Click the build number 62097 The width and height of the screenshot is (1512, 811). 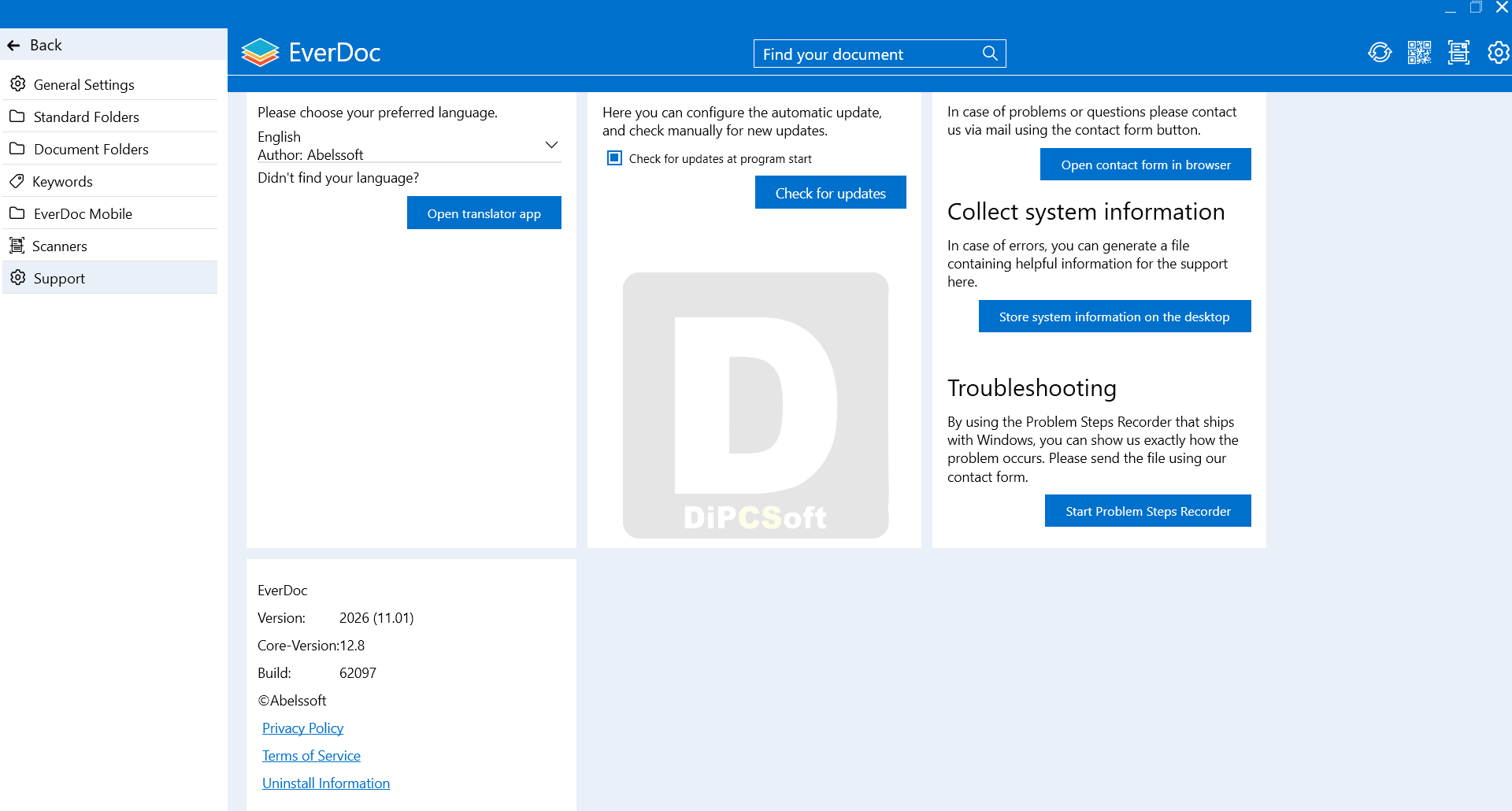(x=358, y=672)
